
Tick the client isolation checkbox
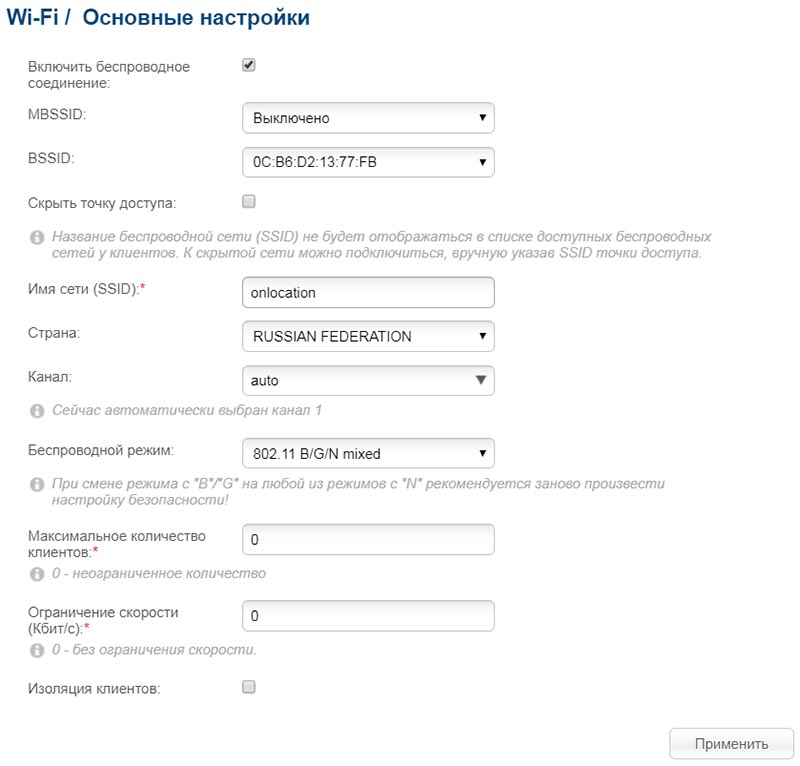coord(248,687)
